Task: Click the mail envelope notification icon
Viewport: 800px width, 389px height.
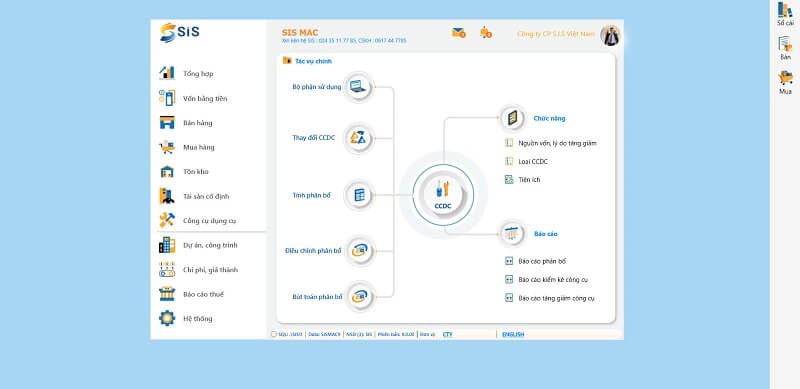Action: point(459,33)
